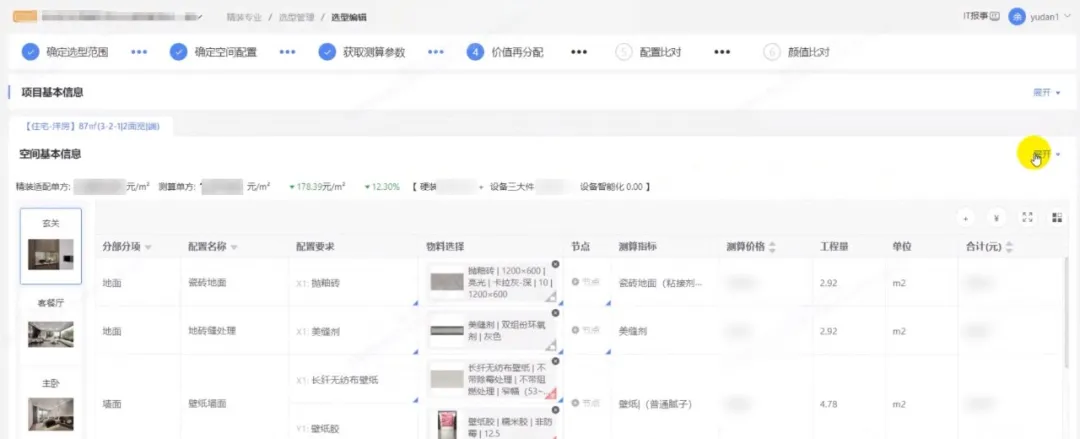Open 配置名称 column filter dropdown
1080x439 pixels.
pos(234,247)
